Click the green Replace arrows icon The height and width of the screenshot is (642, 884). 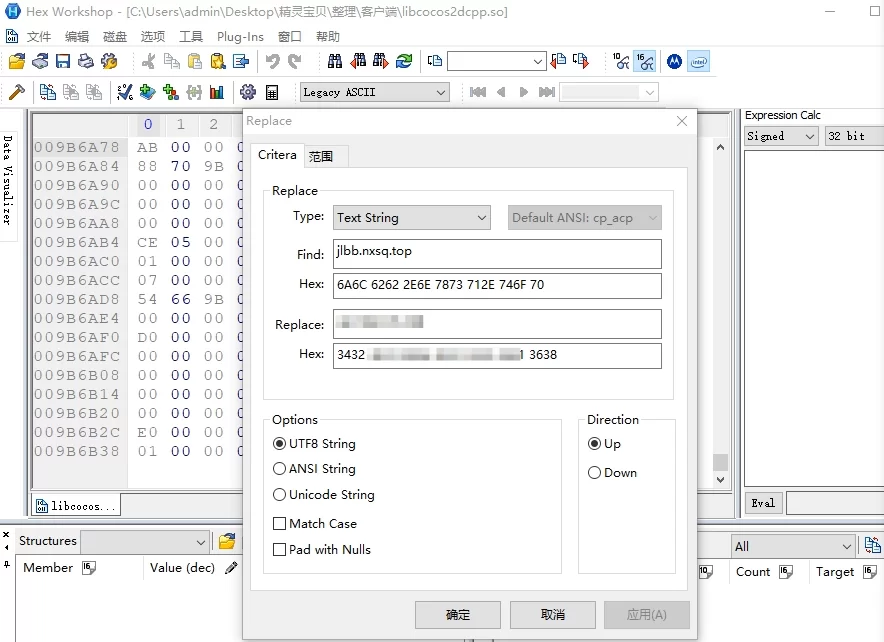tap(404, 62)
